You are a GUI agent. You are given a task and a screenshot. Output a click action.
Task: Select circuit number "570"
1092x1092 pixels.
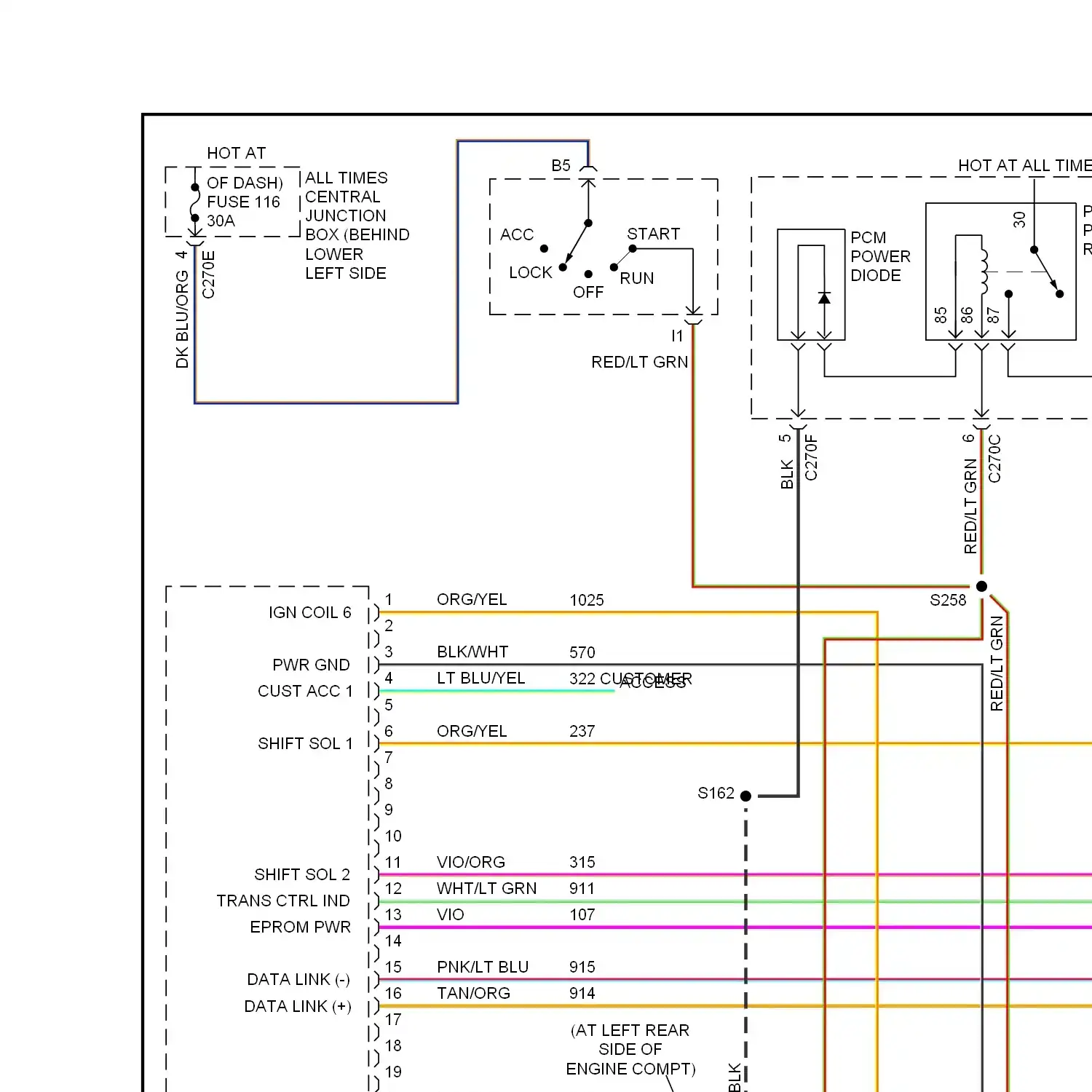tap(582, 652)
